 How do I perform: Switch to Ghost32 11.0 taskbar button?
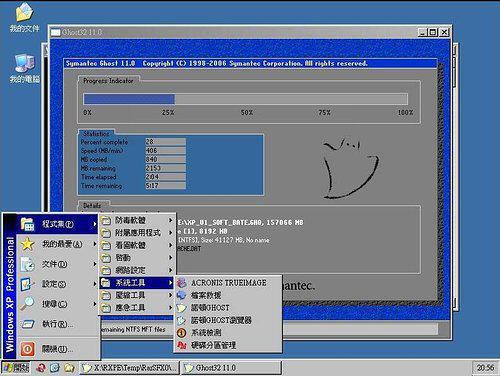click(x=231, y=368)
